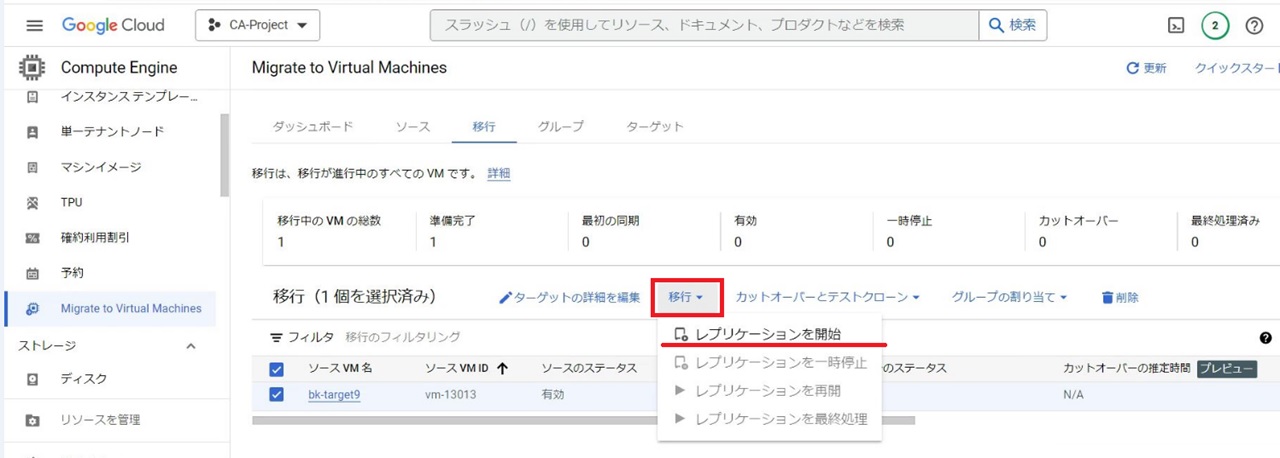Focus the 移行のフィルタリング filter field

point(403,337)
